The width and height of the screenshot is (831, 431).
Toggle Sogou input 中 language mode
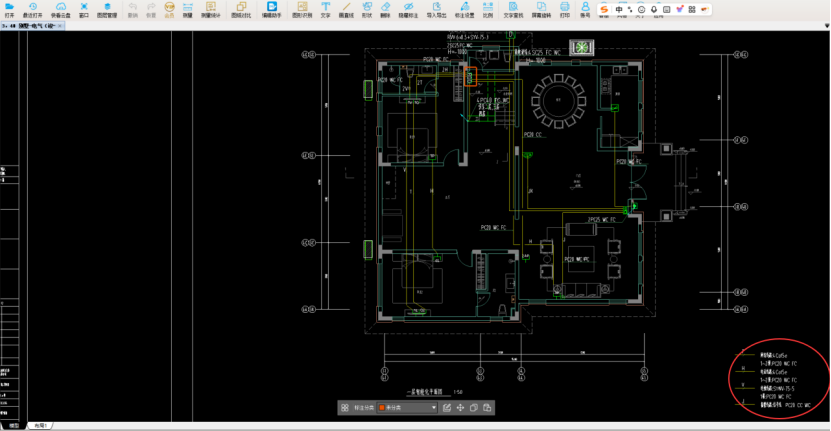[x=620, y=9]
